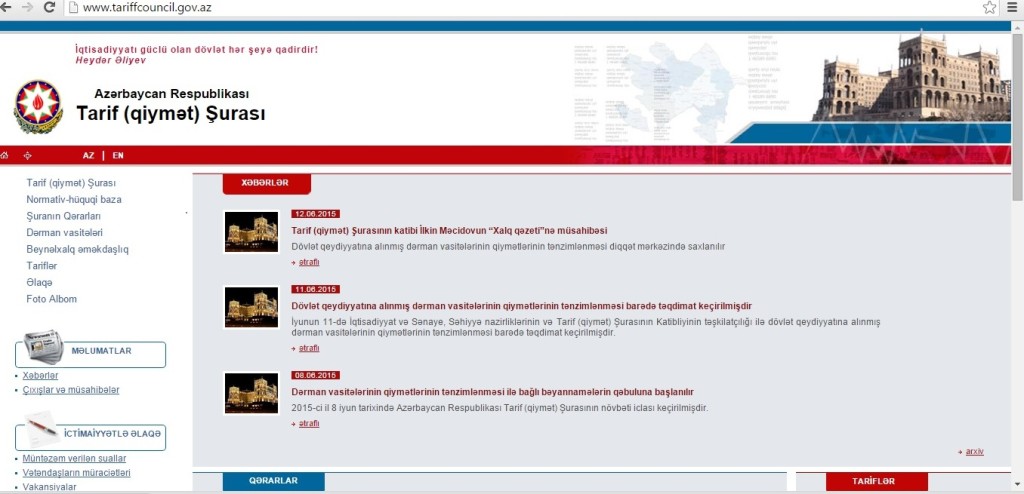This screenshot has width=1024, height=494.
Task: Open Normativ-hüquqi baza menu item
Action: pos(74,200)
